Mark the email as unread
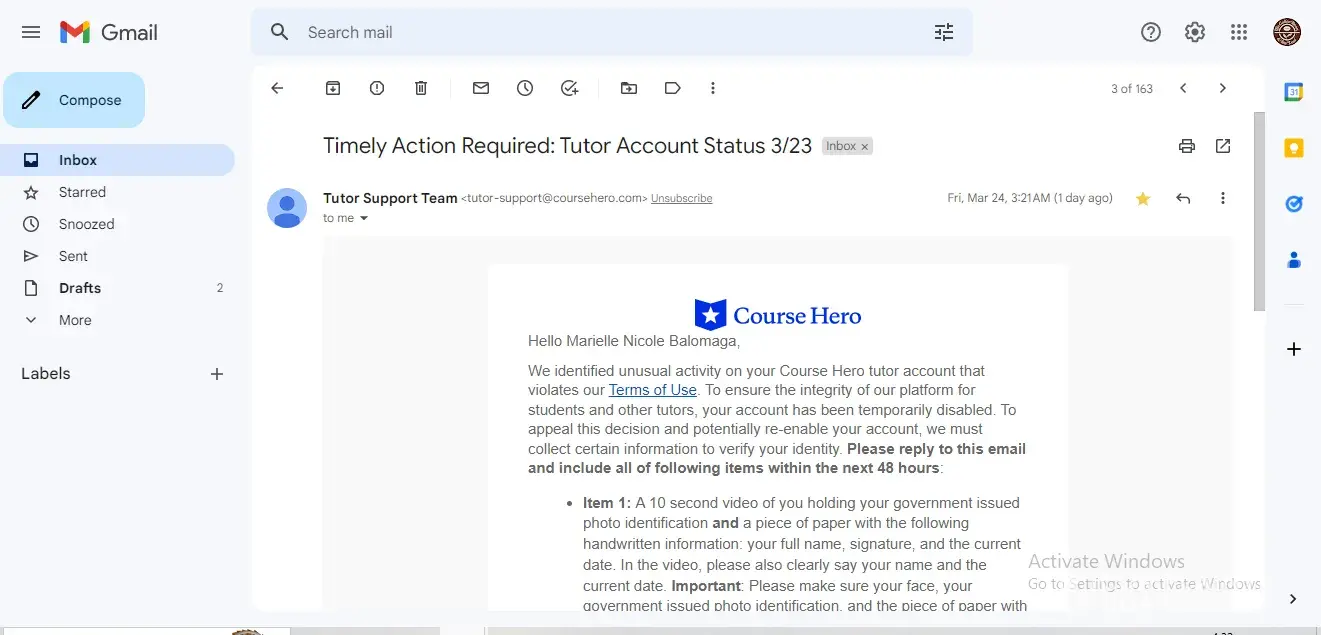Screen dimensions: 1321x635 tap(481, 88)
